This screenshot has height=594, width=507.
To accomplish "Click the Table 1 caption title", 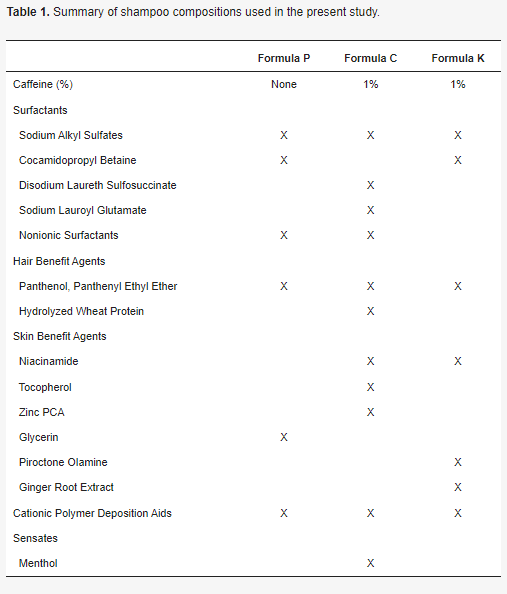I will coord(193,12).
